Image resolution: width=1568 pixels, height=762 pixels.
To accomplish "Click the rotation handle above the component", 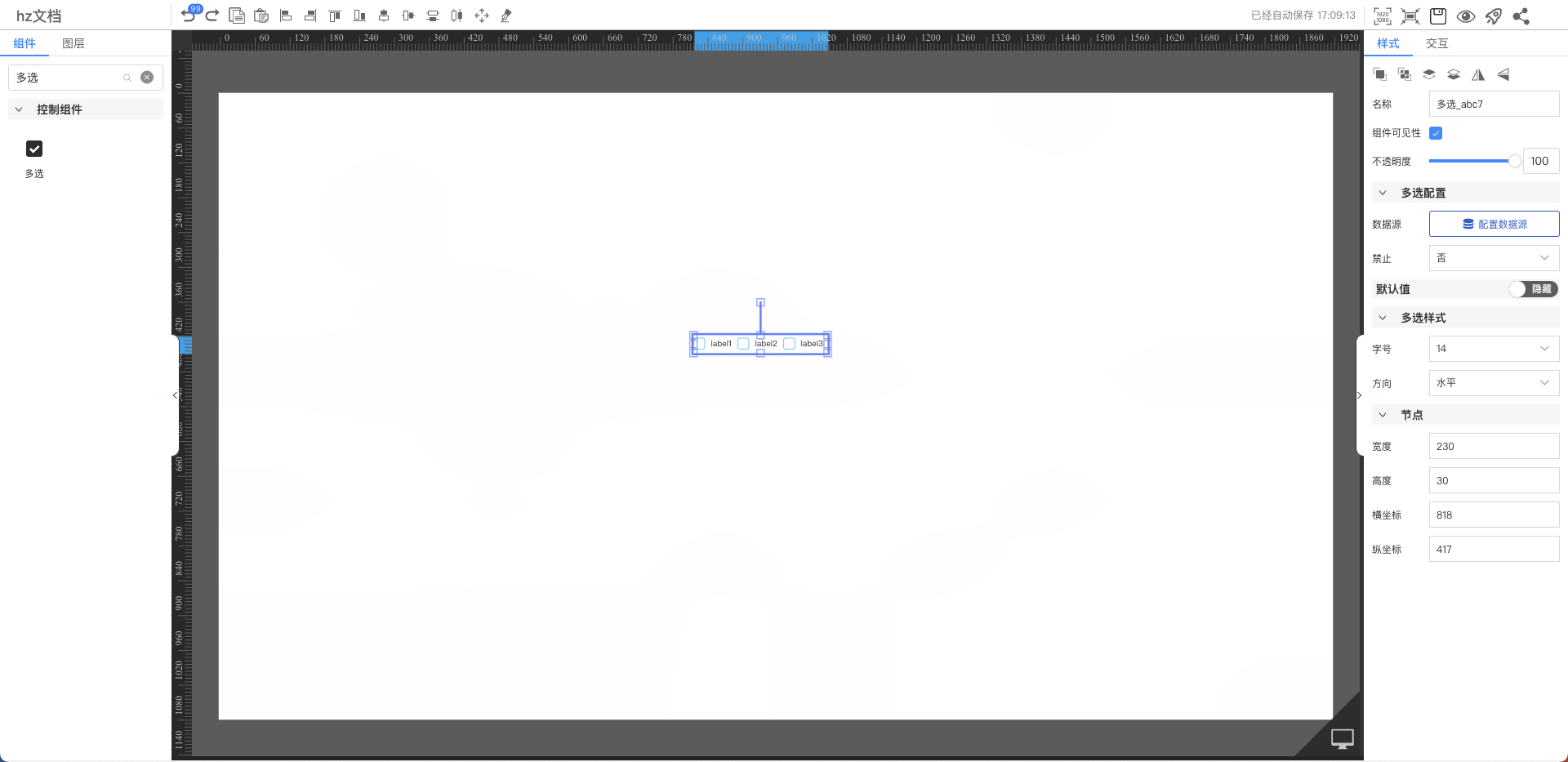I will click(760, 302).
